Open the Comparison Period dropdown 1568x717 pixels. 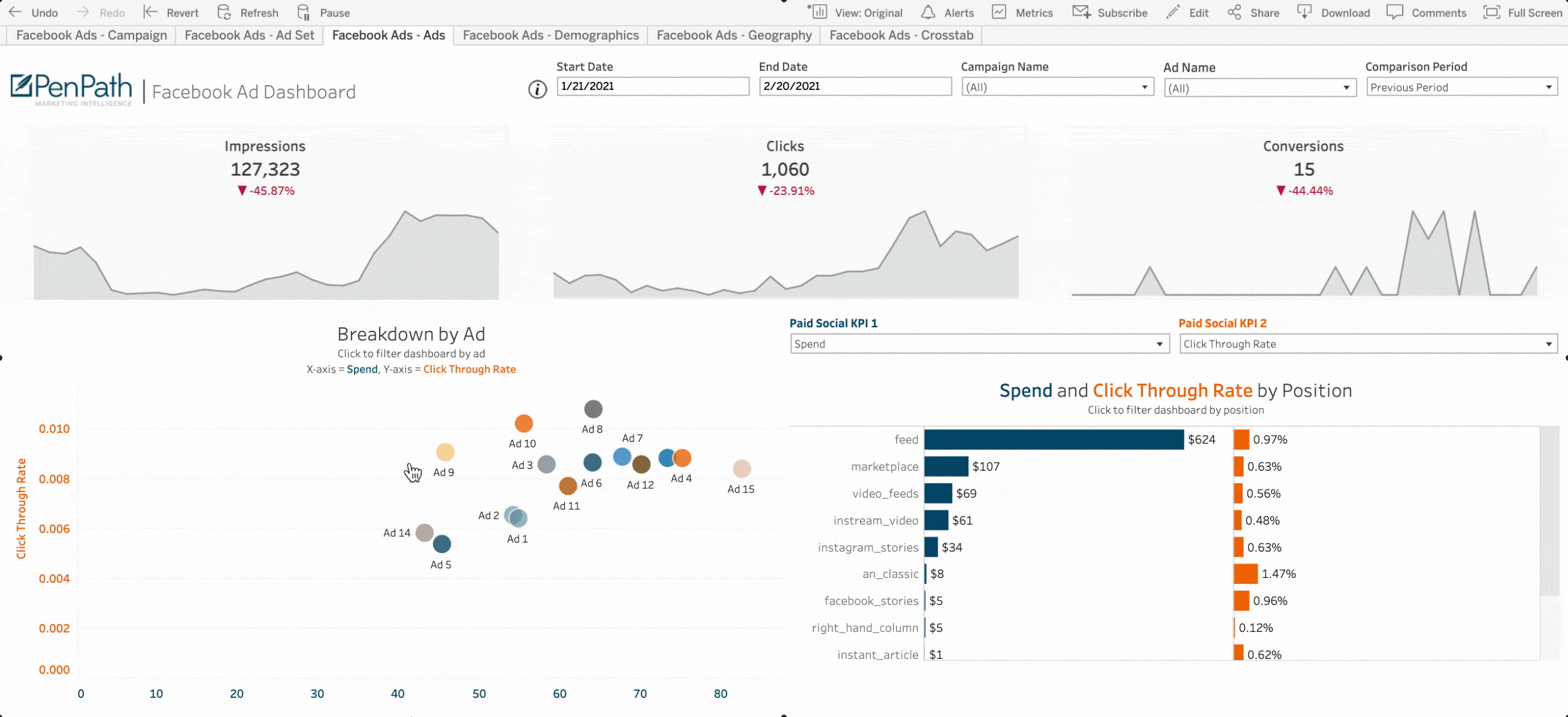pyautogui.click(x=1461, y=87)
